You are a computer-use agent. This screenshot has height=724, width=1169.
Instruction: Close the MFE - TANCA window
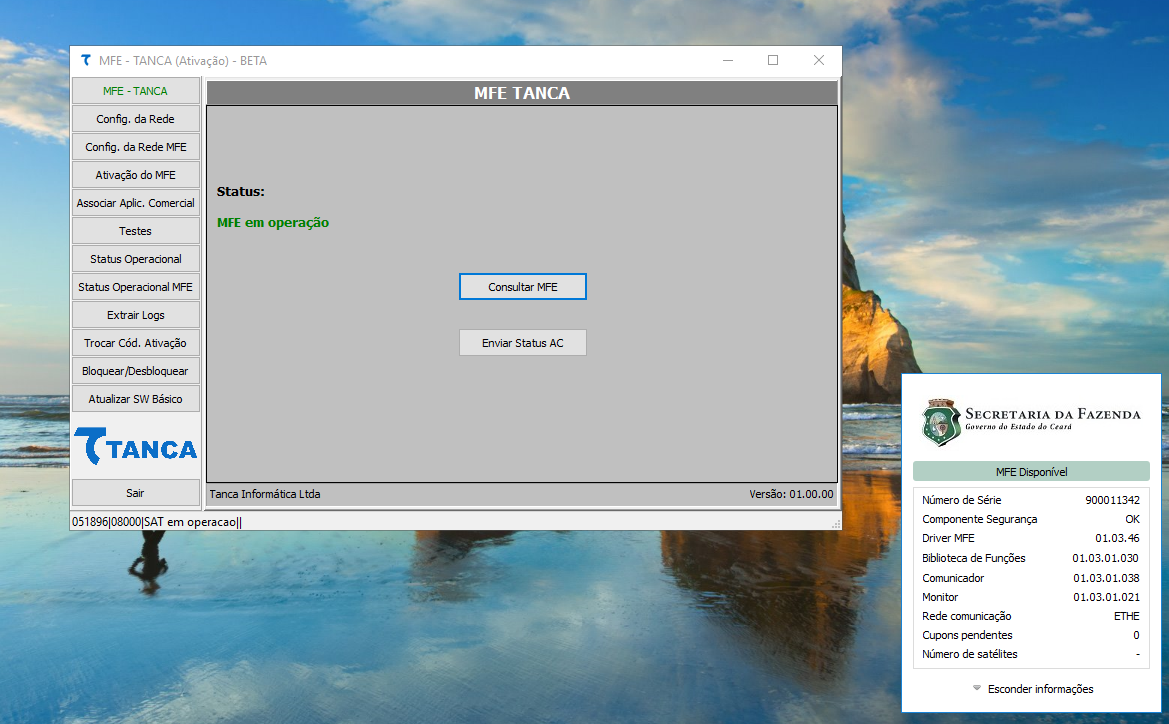point(819,60)
